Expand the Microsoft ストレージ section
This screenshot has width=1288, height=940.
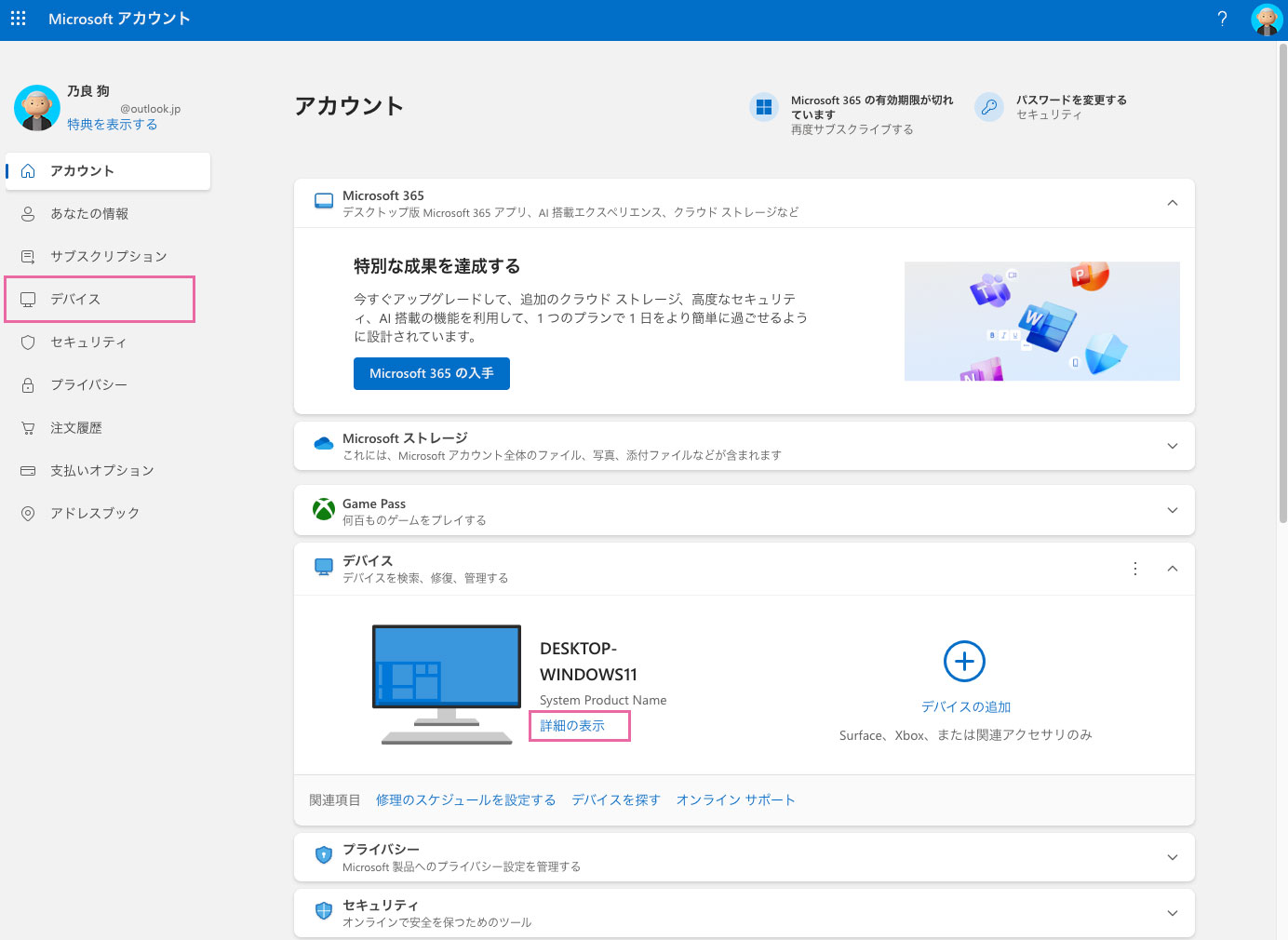(1172, 446)
